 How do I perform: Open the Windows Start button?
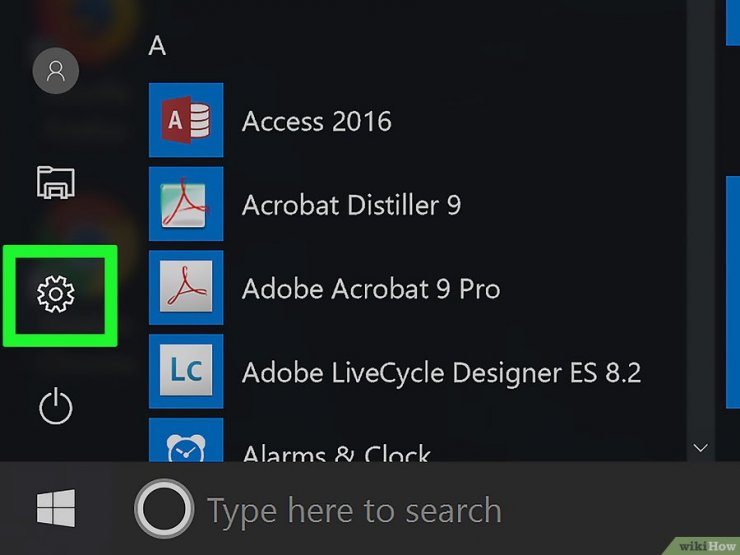click(x=56, y=508)
